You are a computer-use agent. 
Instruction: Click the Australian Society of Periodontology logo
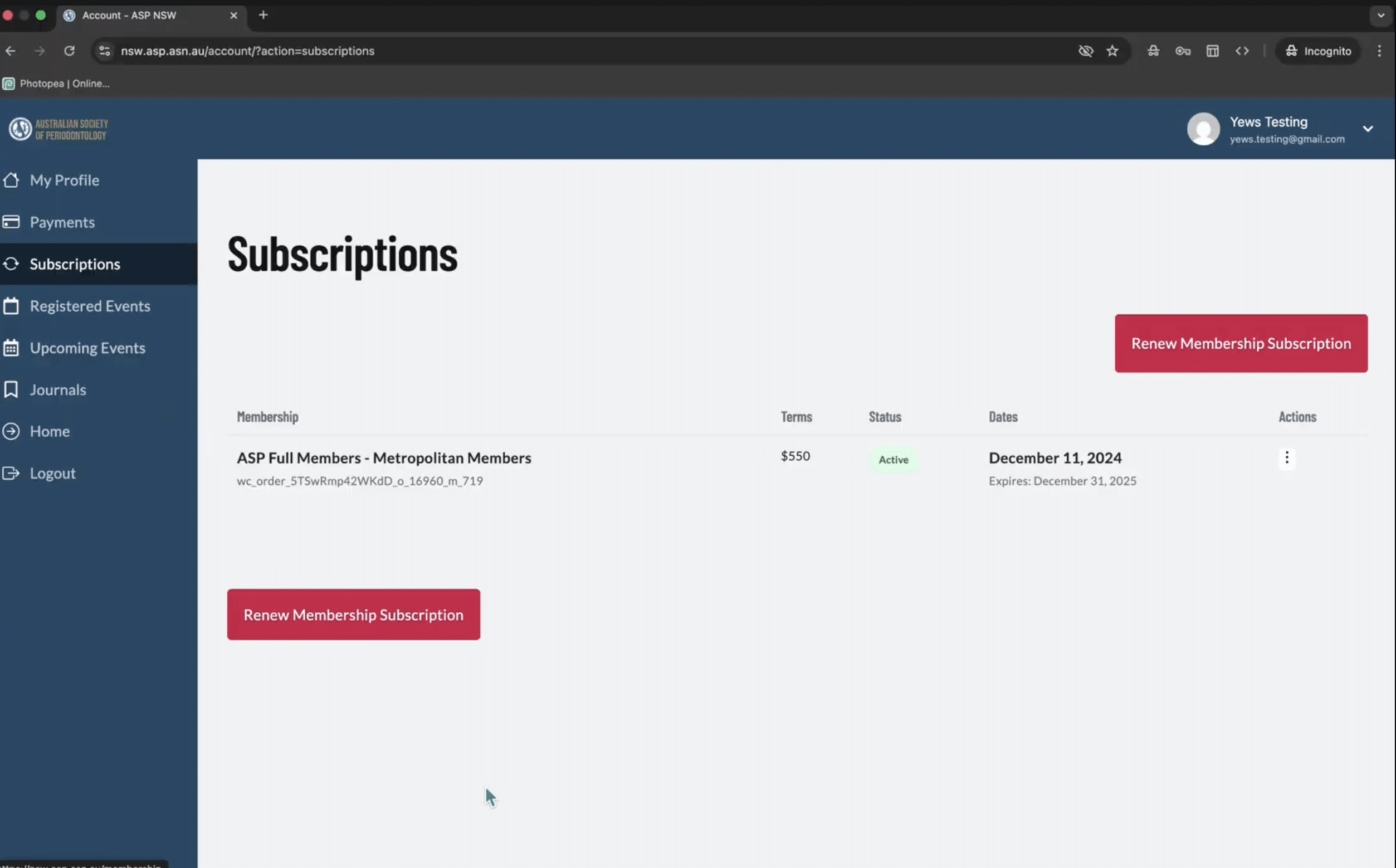click(x=58, y=129)
